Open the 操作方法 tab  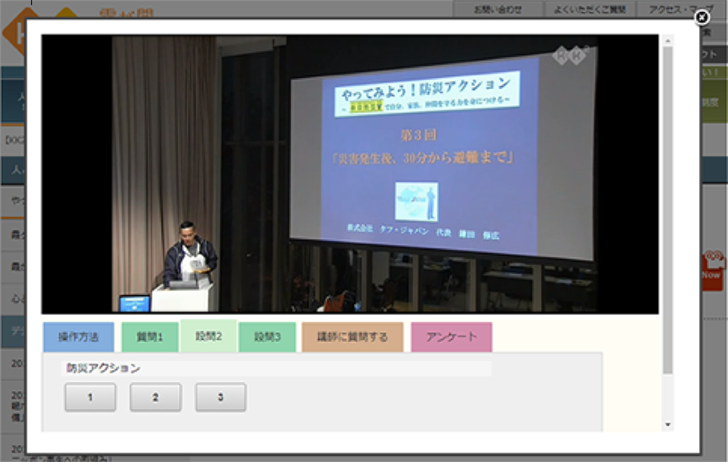click(x=78, y=337)
